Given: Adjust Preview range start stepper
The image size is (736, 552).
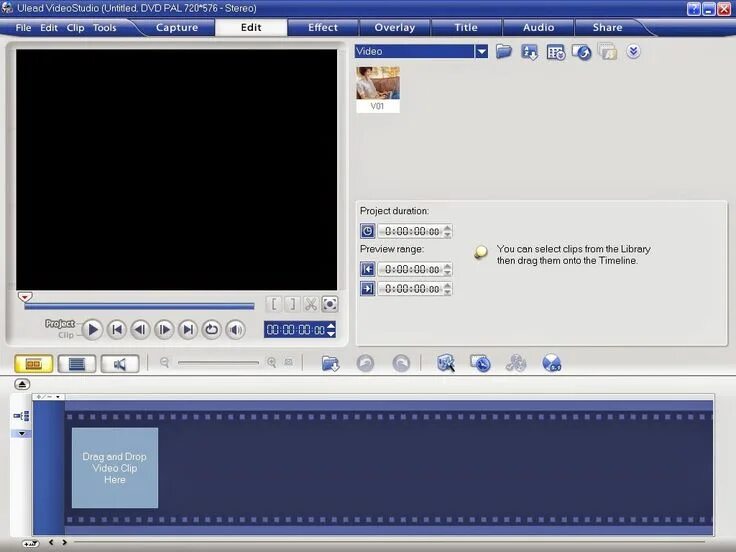Looking at the screenshot, I should (448, 269).
